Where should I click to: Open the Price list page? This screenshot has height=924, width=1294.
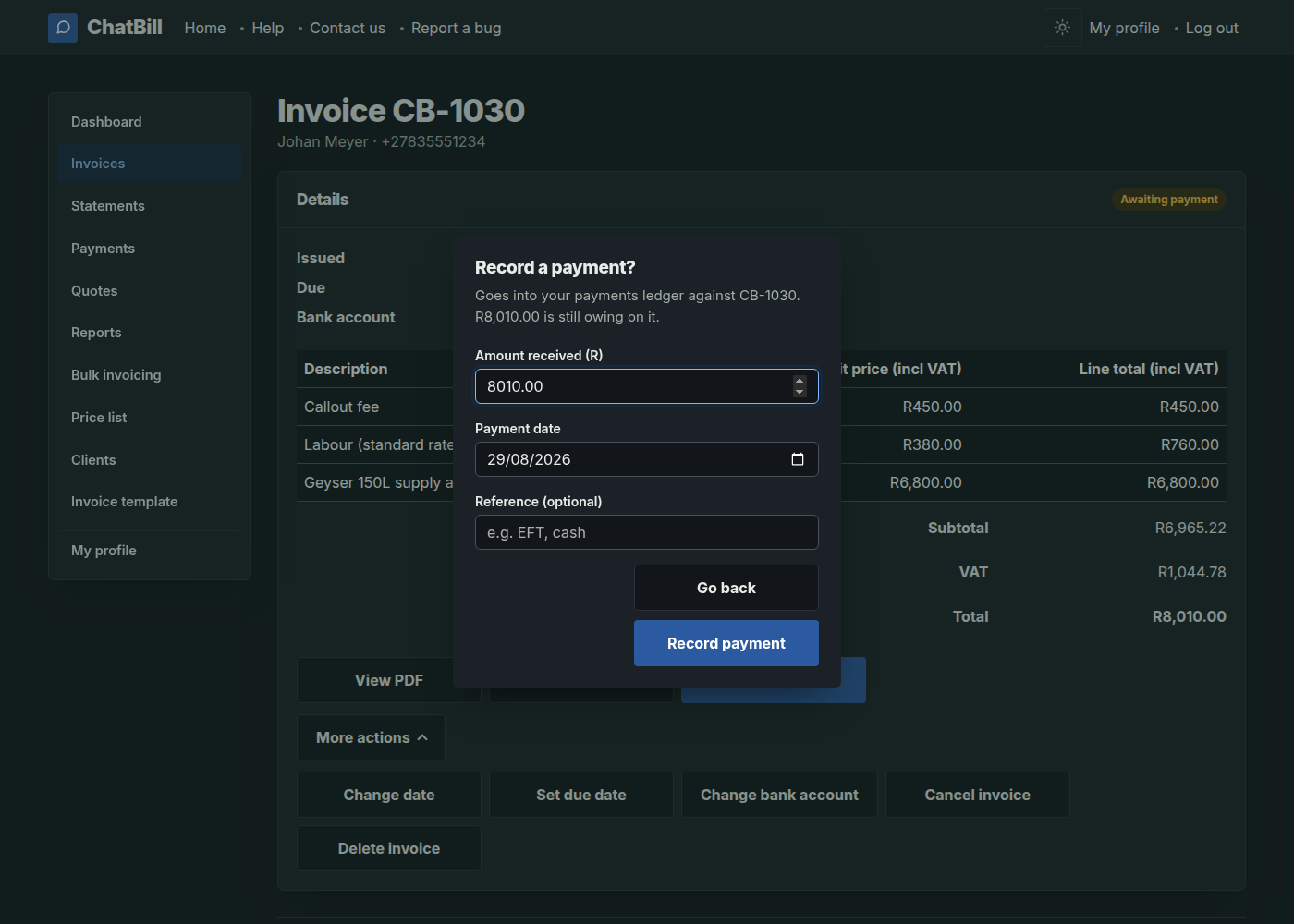click(x=150, y=418)
